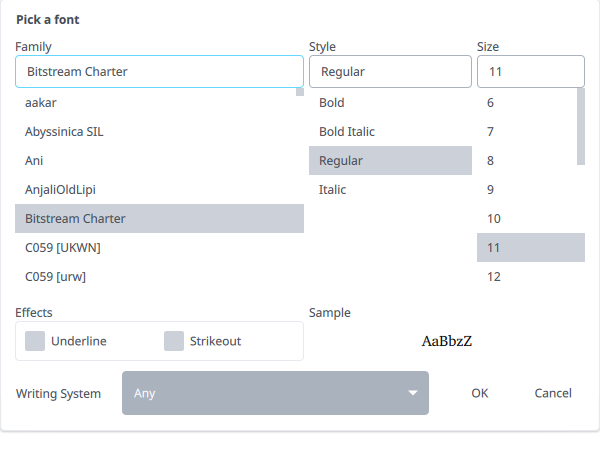Screen dimensions: 600x450
Task: Open the Writing System dropdown
Action: pos(275,393)
